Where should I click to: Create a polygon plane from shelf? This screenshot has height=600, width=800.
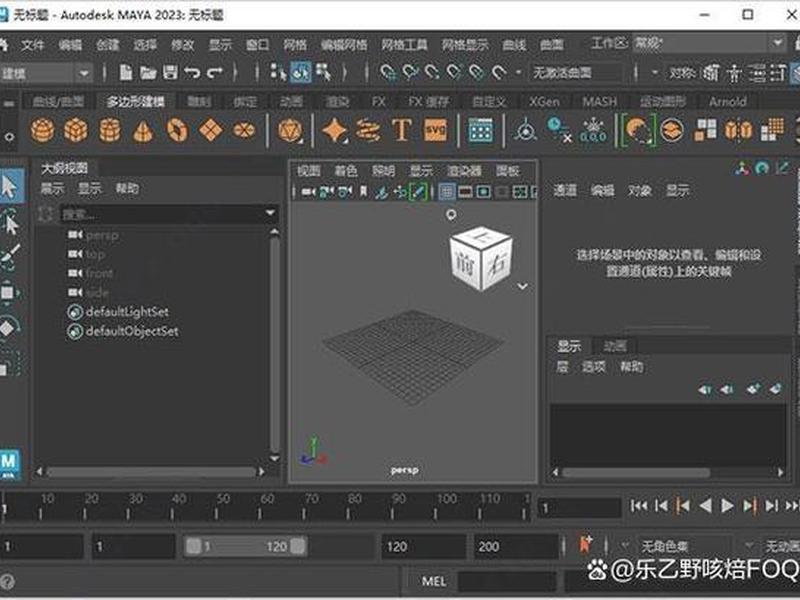point(211,130)
